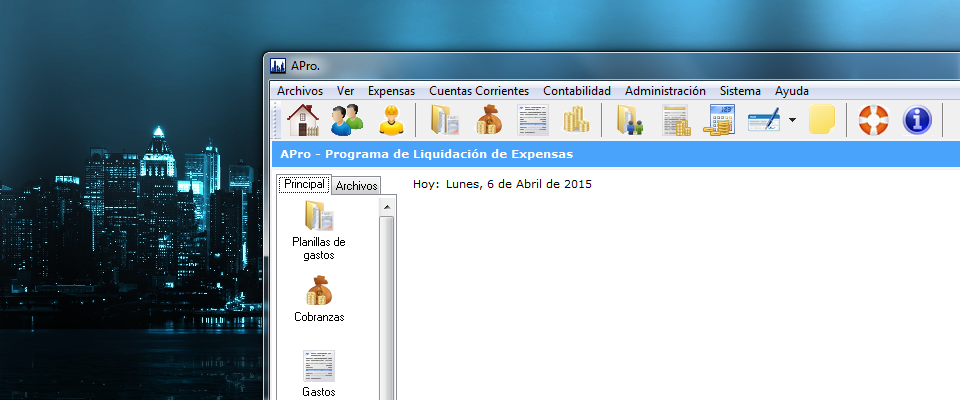
Task: Open Planillas de gastos in the sidebar
Action: 318,231
